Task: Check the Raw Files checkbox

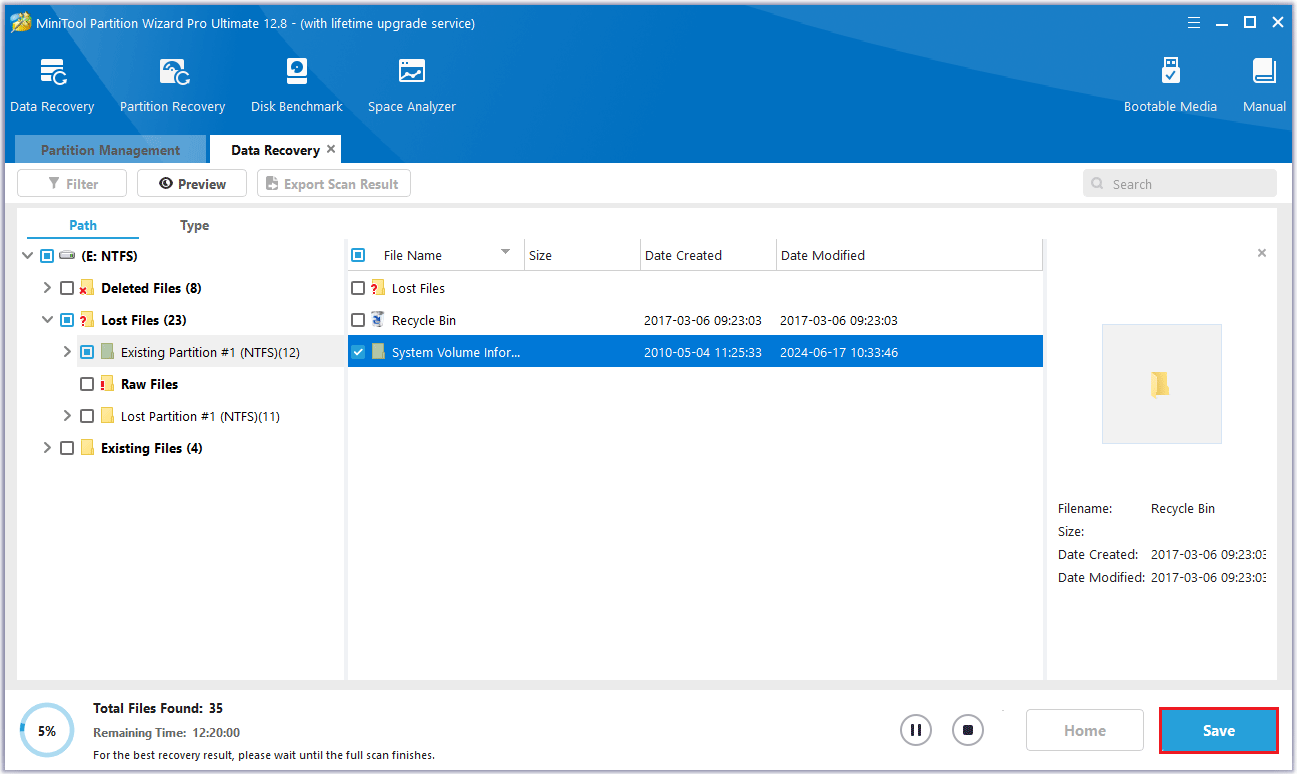Action: pyautogui.click(x=87, y=384)
